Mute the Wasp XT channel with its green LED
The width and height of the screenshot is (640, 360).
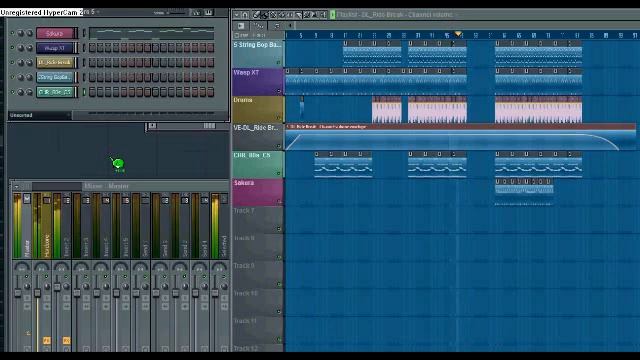(12, 48)
